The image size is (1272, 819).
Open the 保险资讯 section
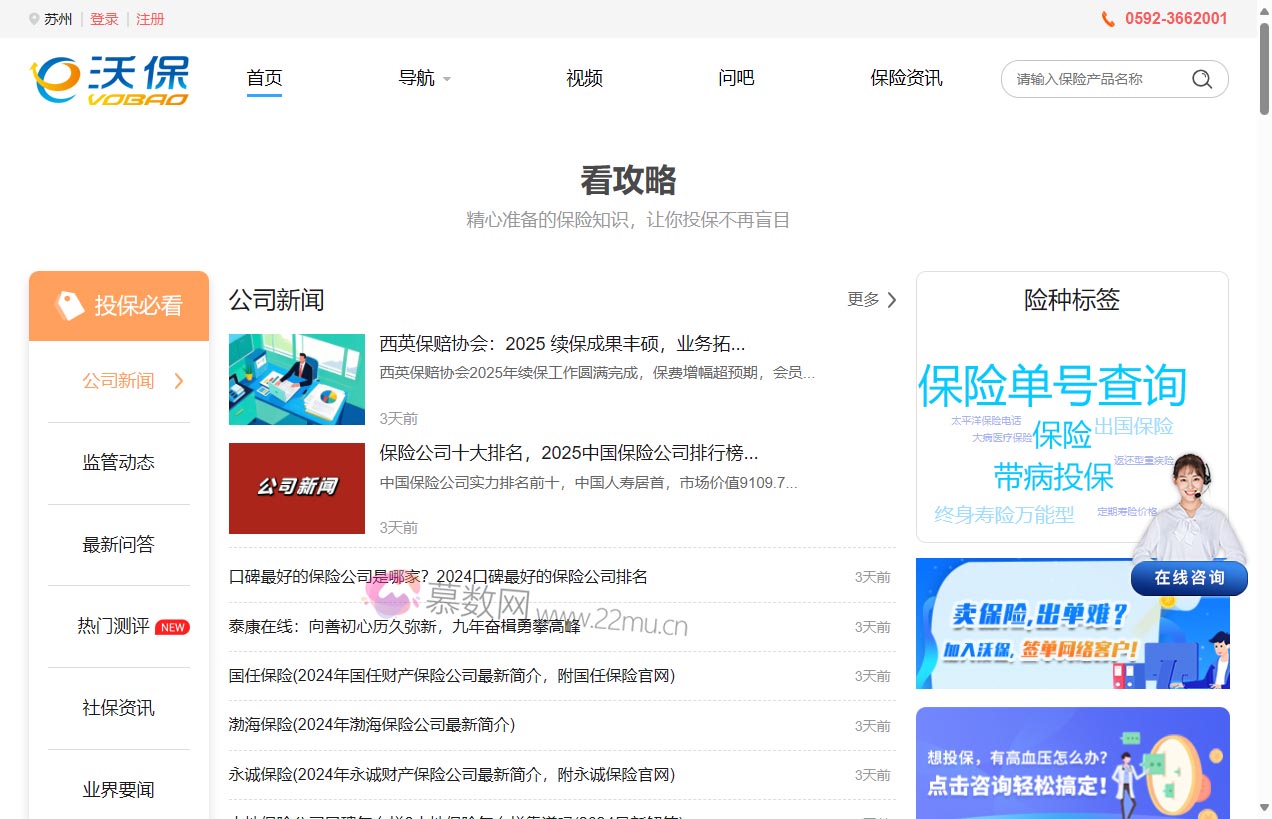tap(906, 78)
